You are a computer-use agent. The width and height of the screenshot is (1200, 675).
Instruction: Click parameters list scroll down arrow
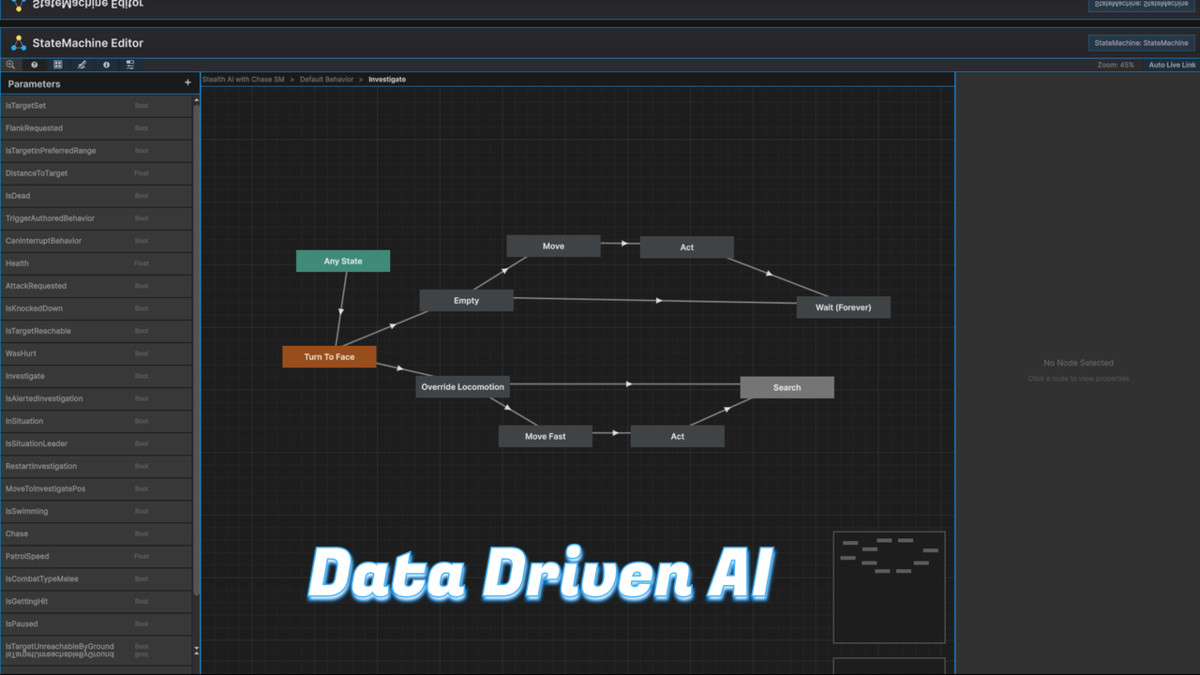pos(196,650)
